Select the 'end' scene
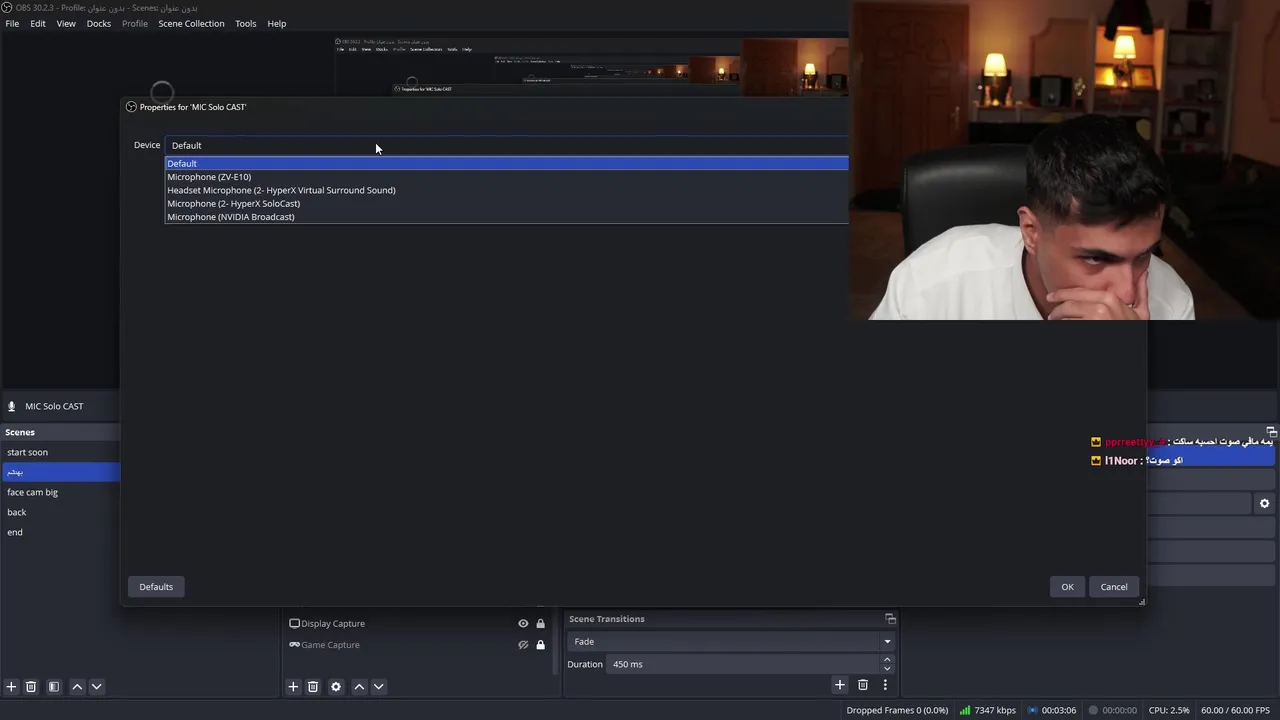The height and width of the screenshot is (720, 1280). pyautogui.click(x=61, y=532)
